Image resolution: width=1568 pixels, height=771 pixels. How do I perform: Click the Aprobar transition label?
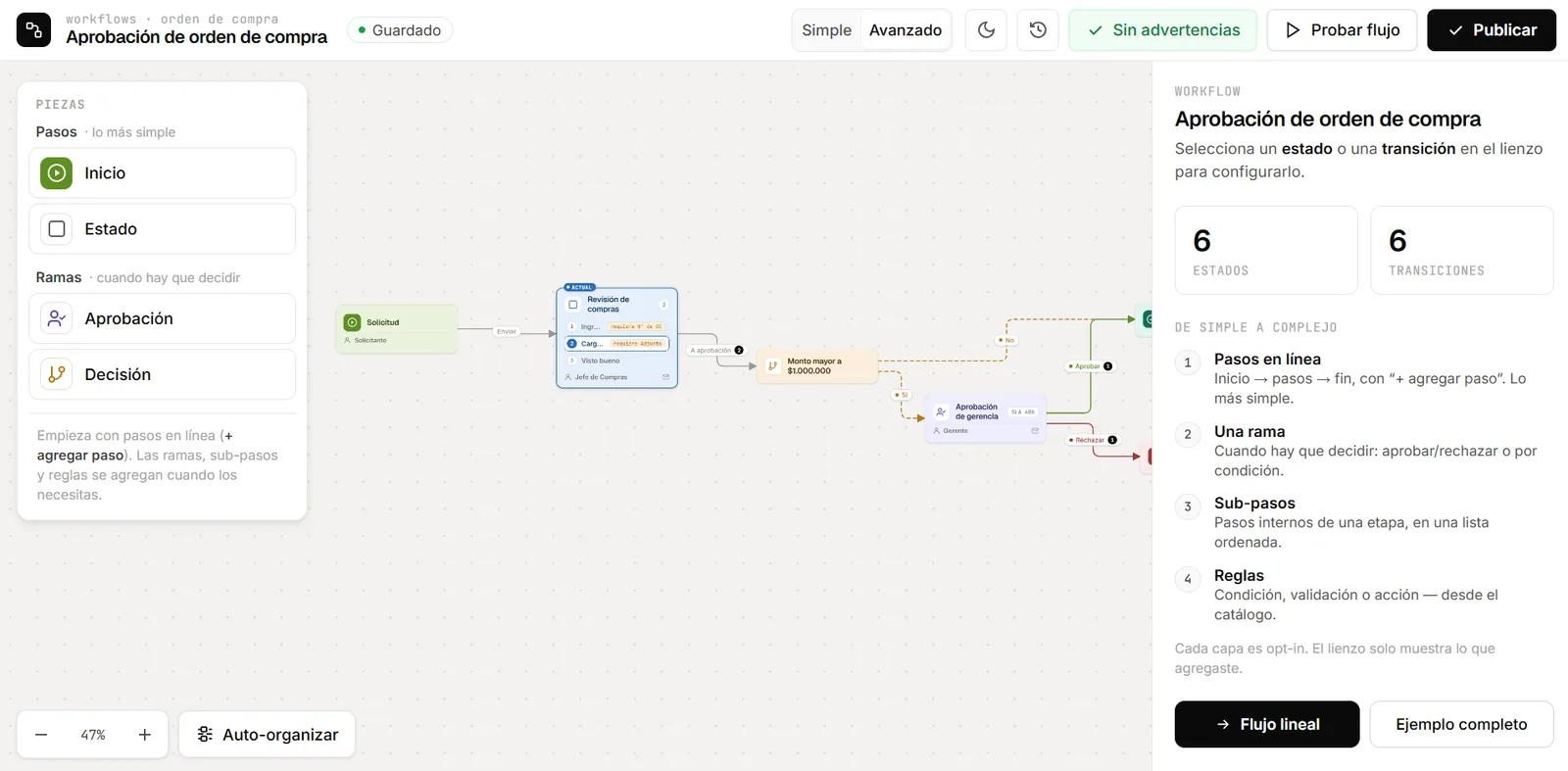coord(1090,366)
